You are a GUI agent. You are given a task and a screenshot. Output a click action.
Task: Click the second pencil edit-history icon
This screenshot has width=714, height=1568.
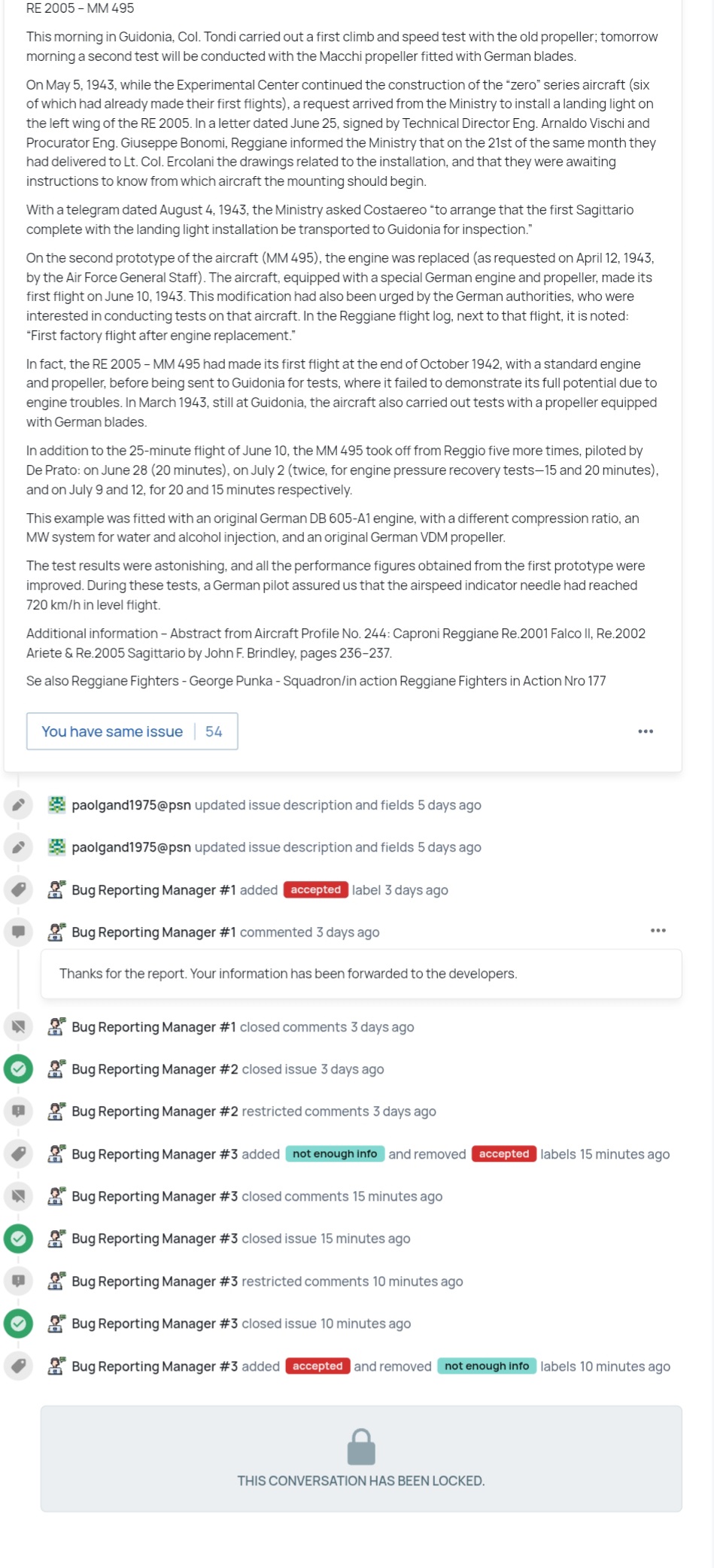click(x=19, y=847)
